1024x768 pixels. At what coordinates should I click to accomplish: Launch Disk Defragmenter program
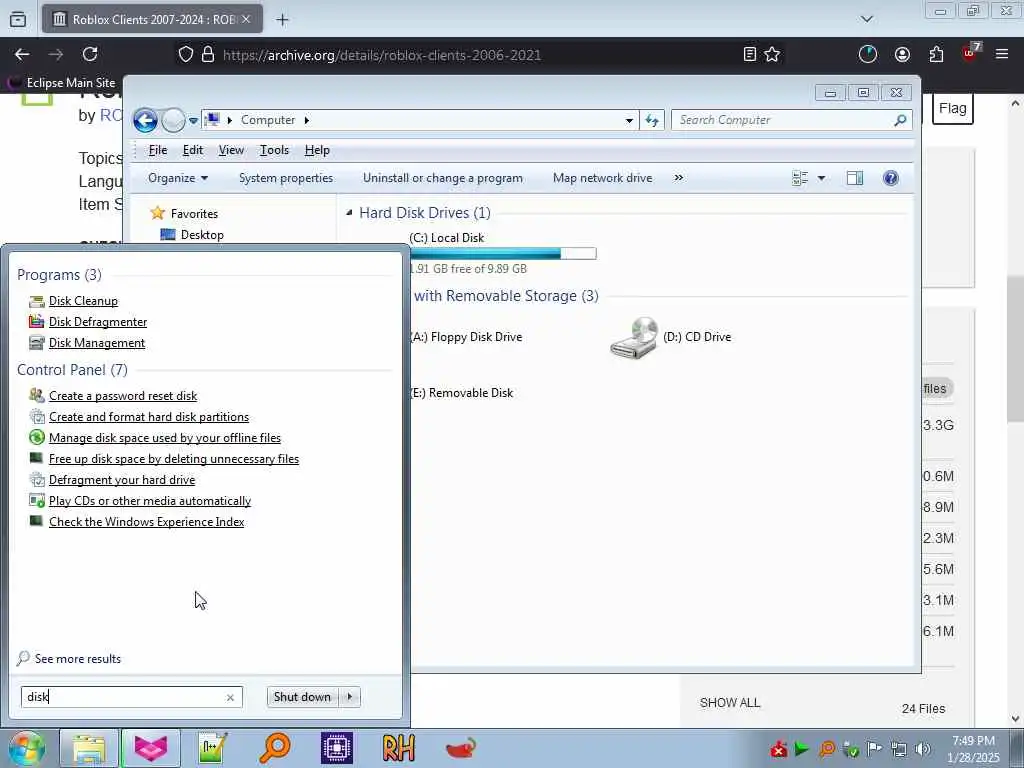coord(98,322)
